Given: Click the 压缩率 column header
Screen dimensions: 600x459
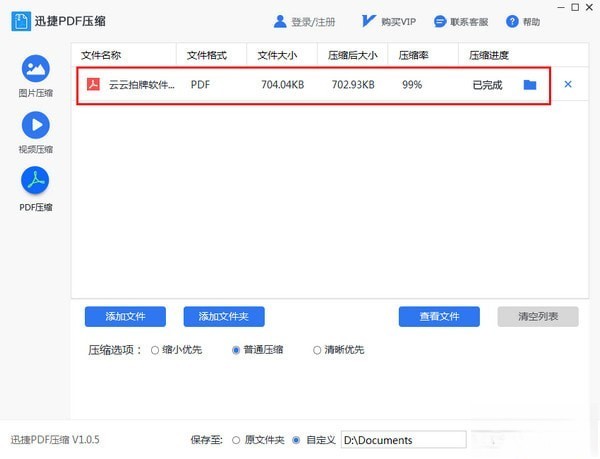Looking at the screenshot, I should (413, 55).
